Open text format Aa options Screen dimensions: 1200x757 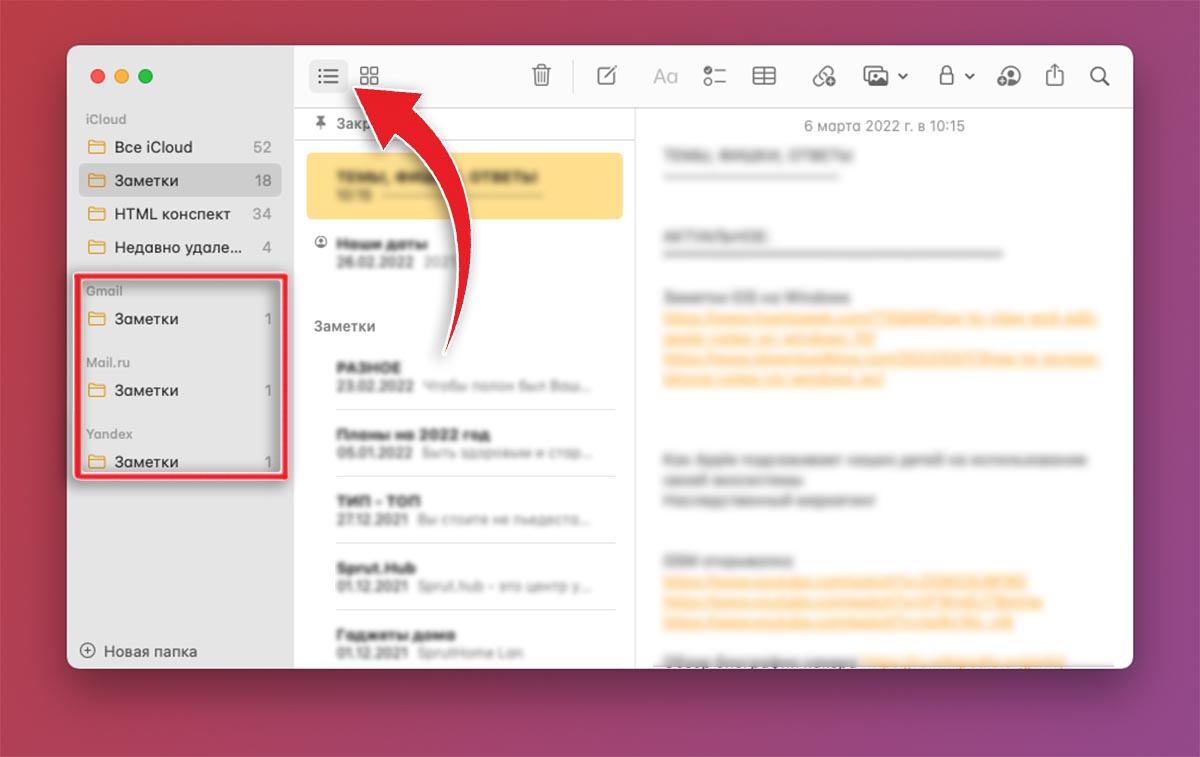[x=665, y=76]
